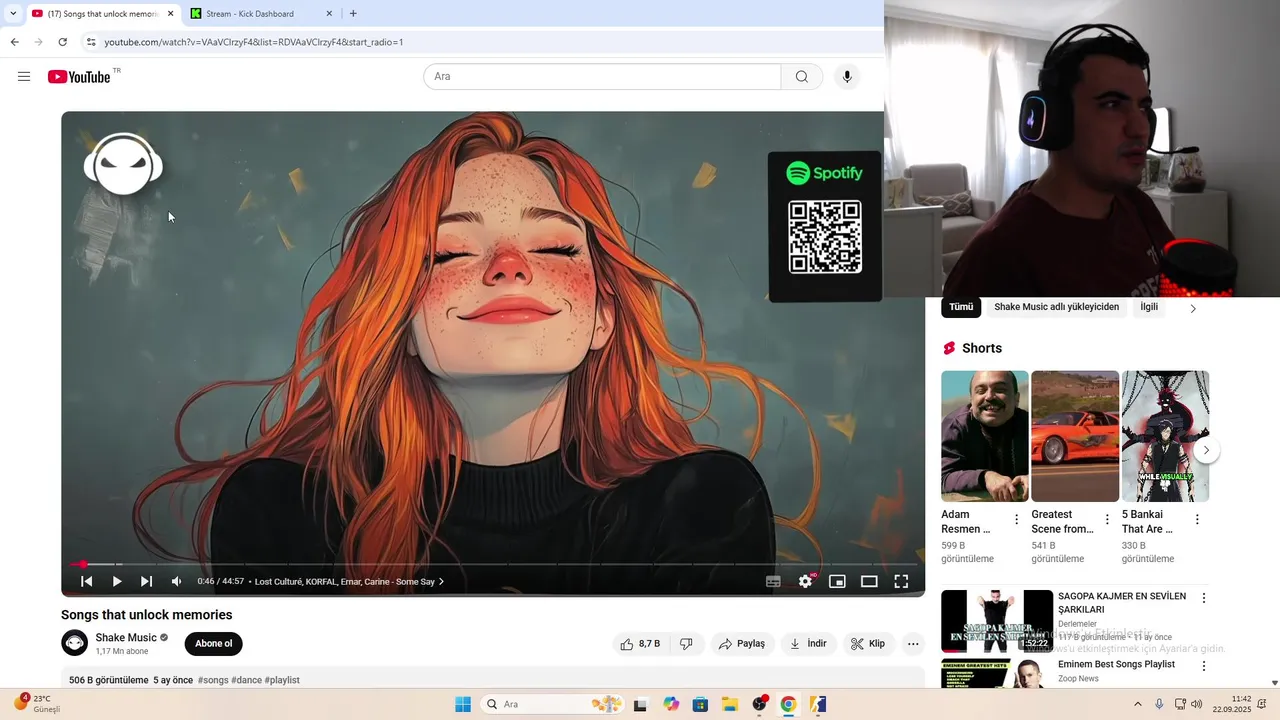Open File Explorer from taskbar

(729, 704)
